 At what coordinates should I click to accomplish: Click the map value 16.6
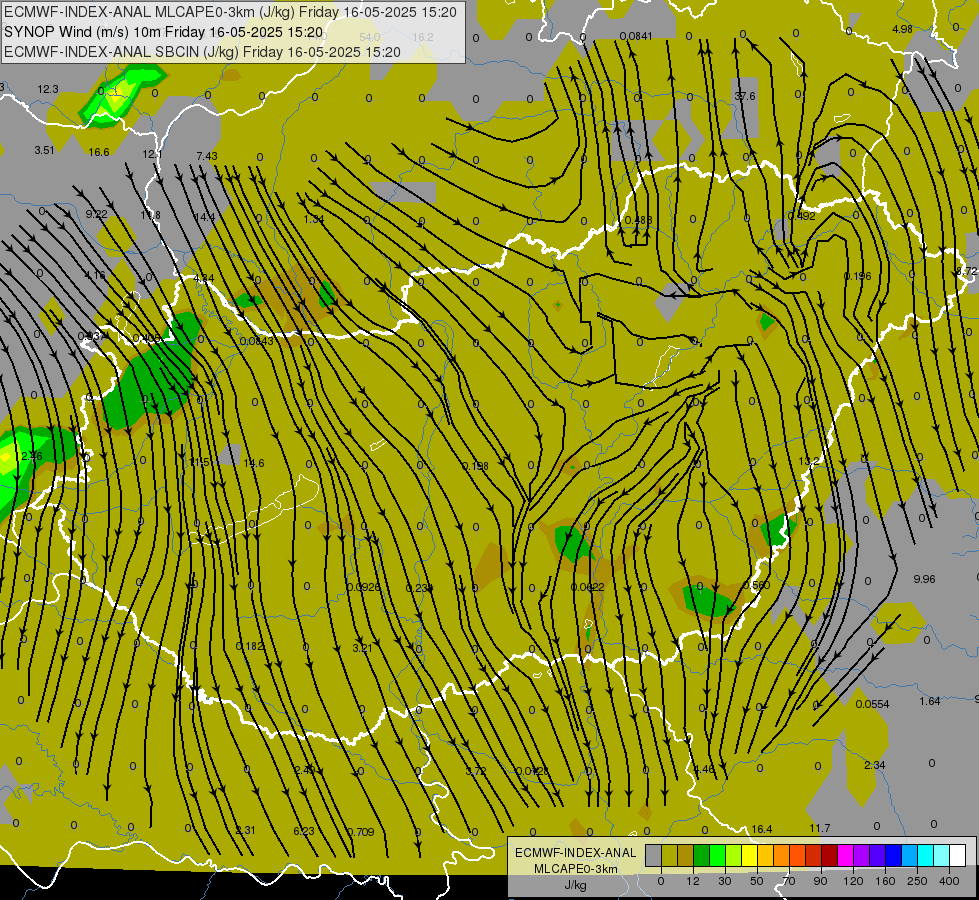point(99,152)
